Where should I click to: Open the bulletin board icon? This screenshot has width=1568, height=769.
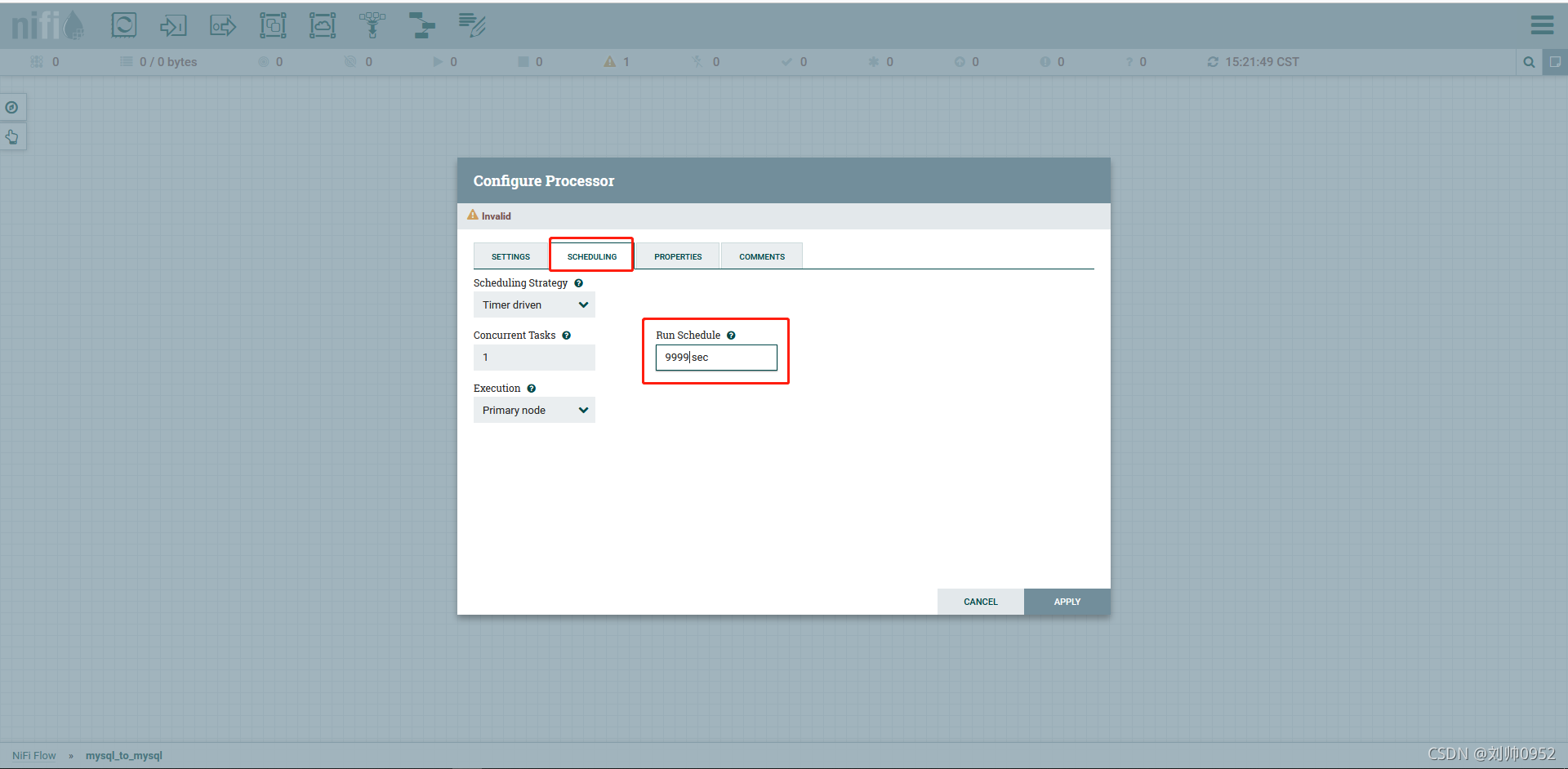[x=1555, y=62]
